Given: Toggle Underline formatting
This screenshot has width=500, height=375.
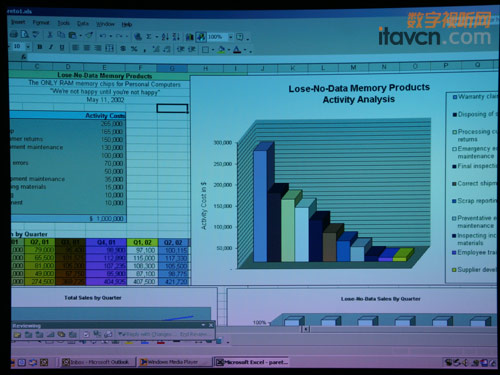Looking at the screenshot, I should coord(62,48).
